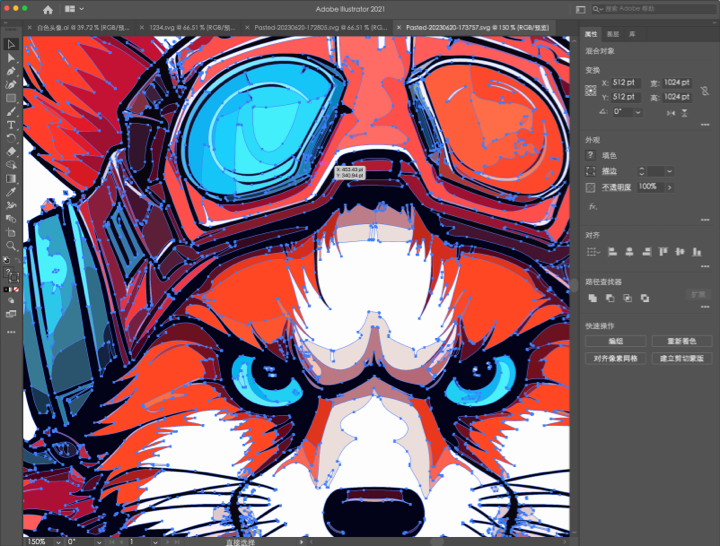This screenshot has width=720, height=546.
Task: Toggle constrain width and height proportions
Action: (x=705, y=90)
